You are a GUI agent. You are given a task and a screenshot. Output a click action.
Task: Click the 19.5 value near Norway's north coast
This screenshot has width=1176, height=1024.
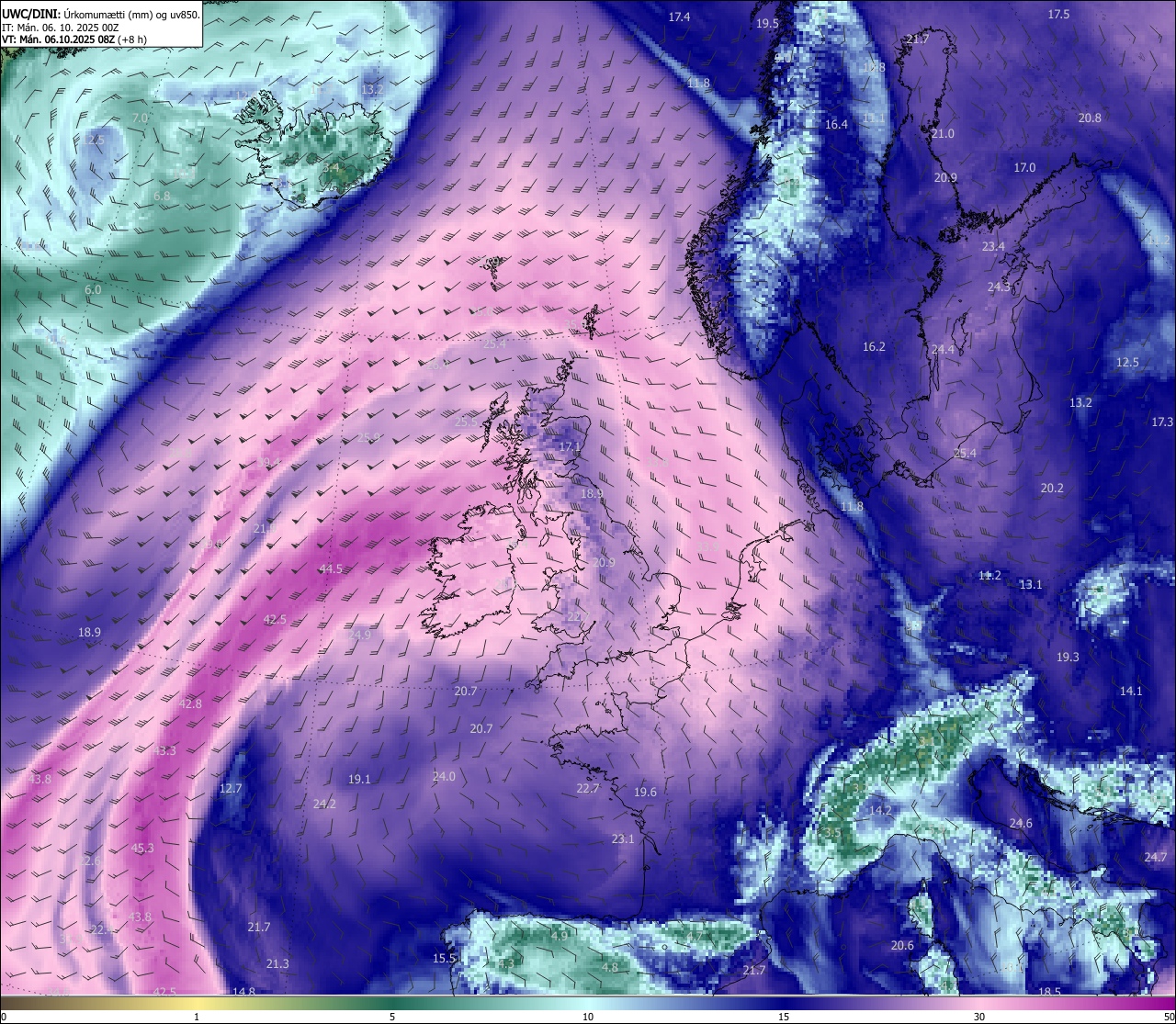767,24
